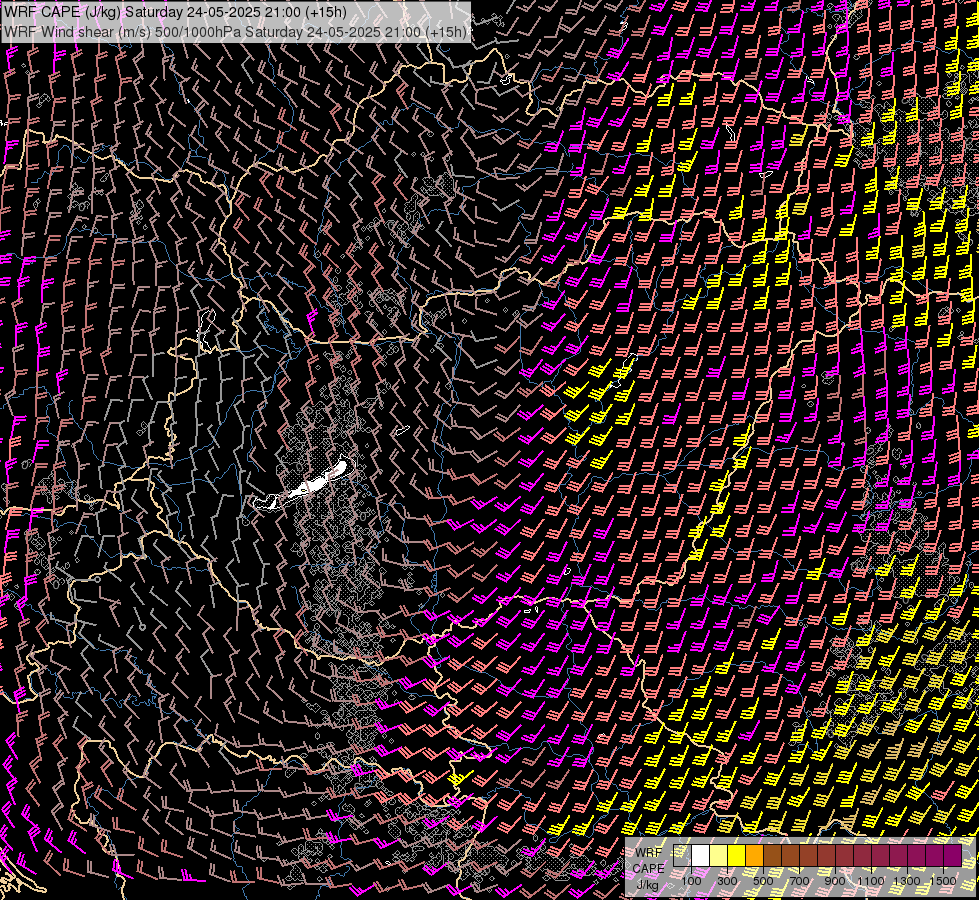
Task: Click the WRF label in the legend
Action: pyautogui.click(x=648, y=852)
